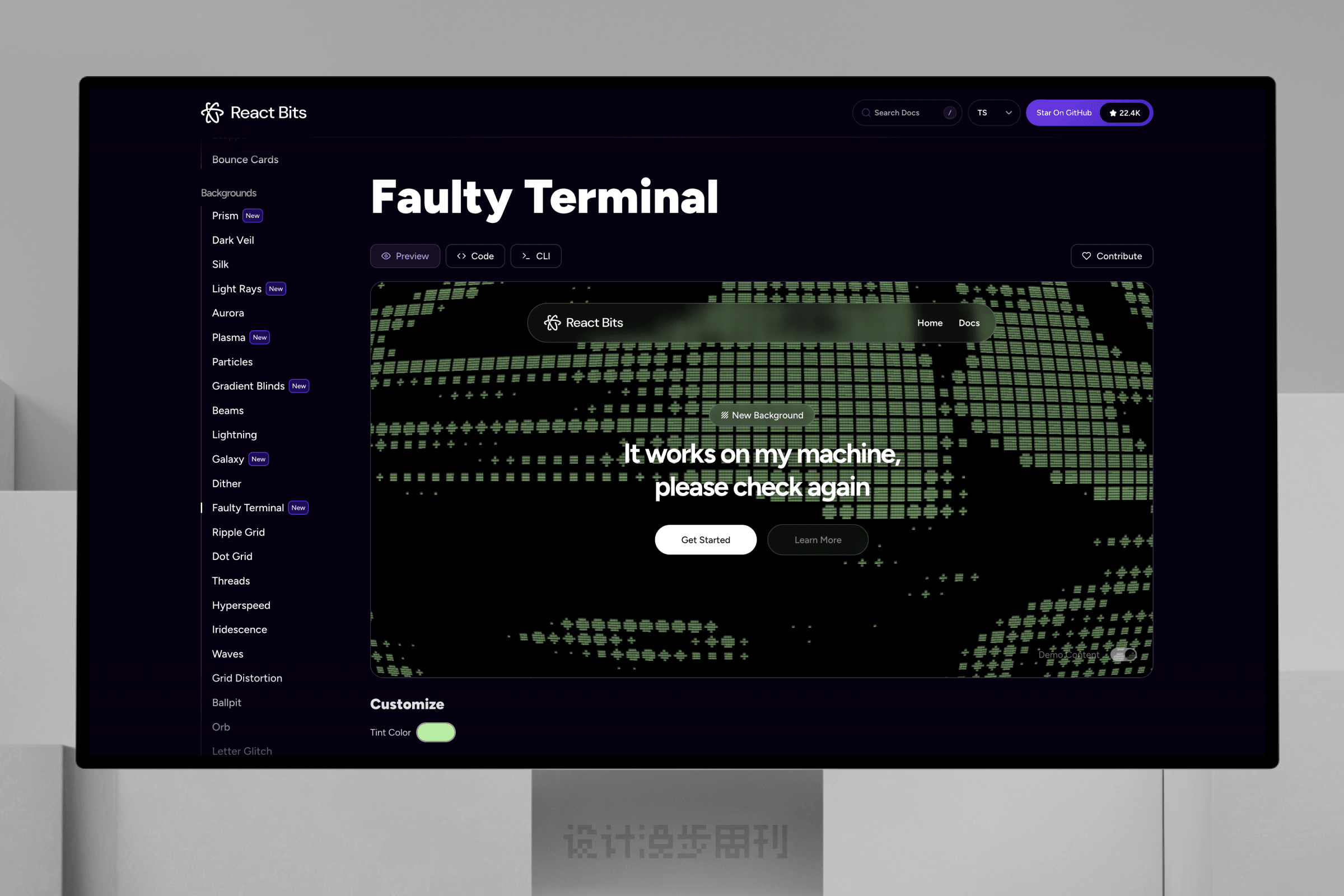Open the Tint Color green swatch
Viewport: 1344px width, 896px height.
point(436,732)
